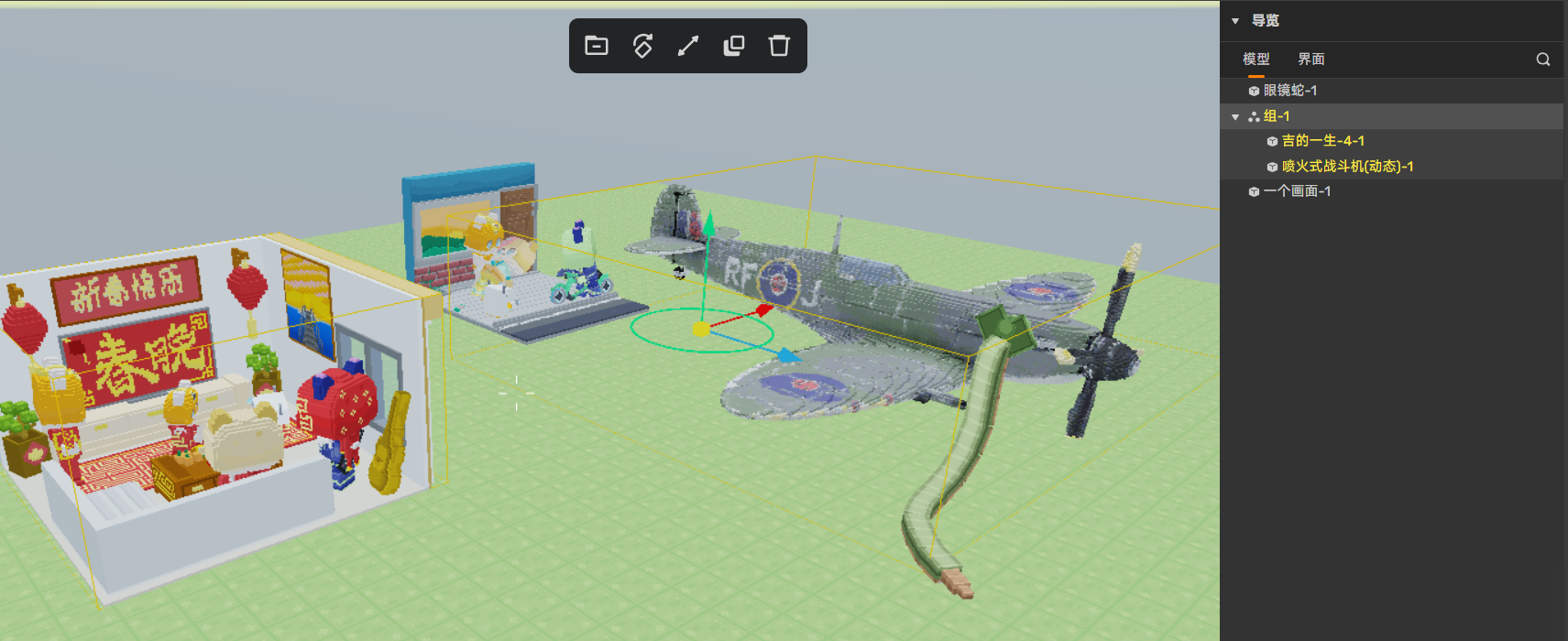This screenshot has height=641, width=1568.
Task: Activate the scale tool with diagonal arrow
Action: (x=688, y=46)
